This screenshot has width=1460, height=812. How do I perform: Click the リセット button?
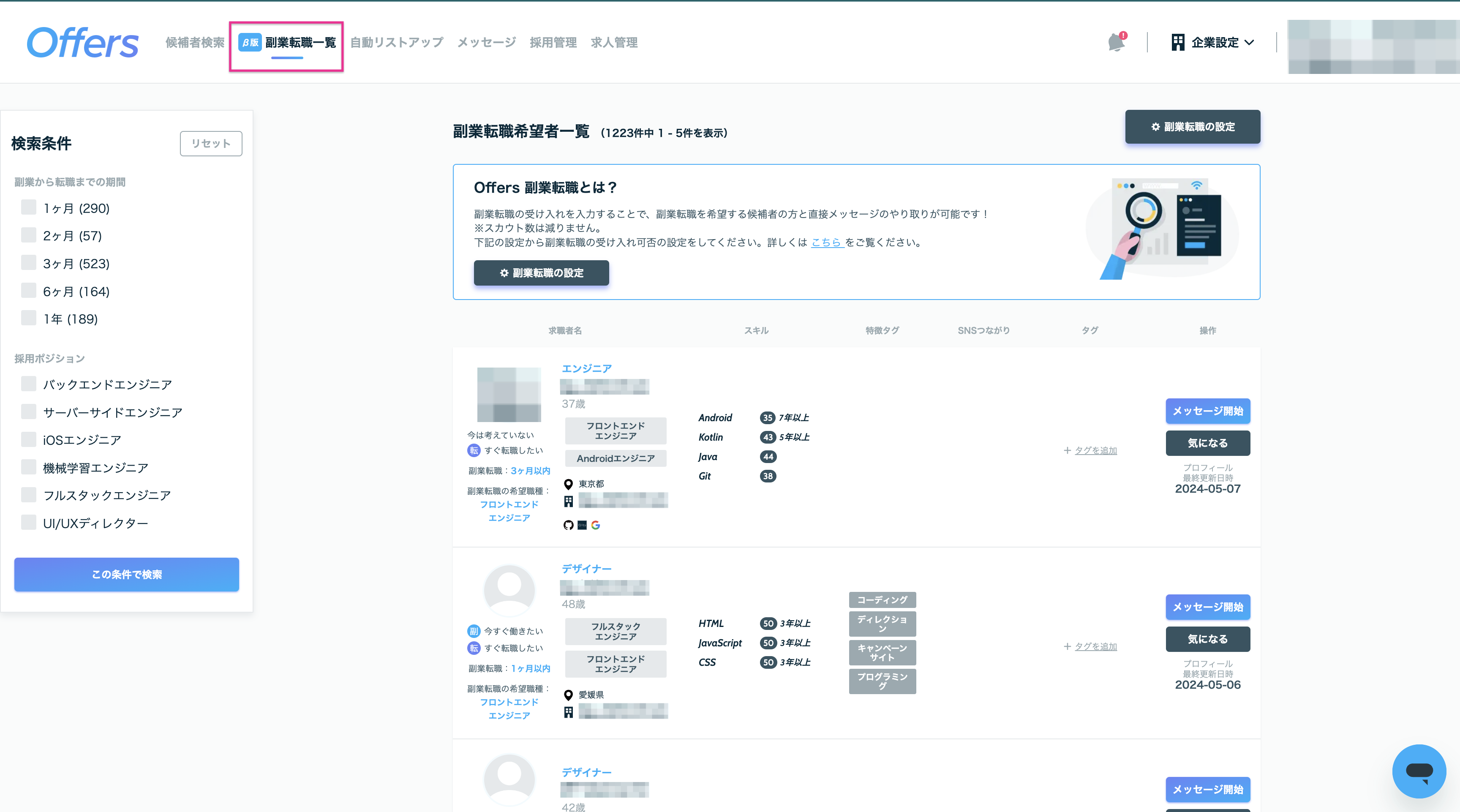[x=211, y=143]
